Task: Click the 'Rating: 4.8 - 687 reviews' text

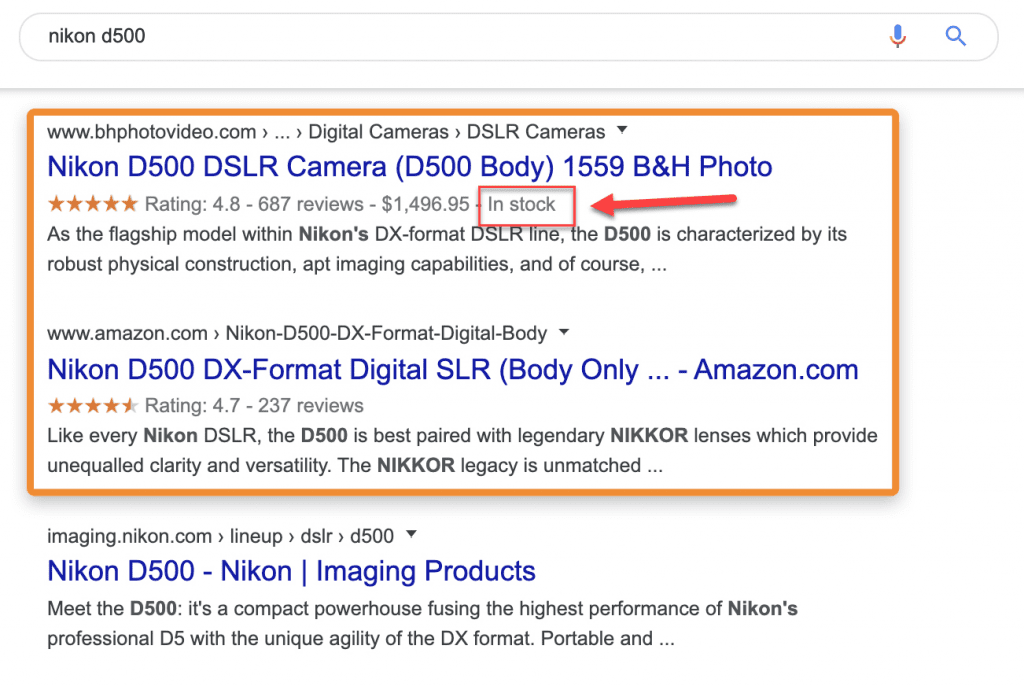Action: point(254,204)
